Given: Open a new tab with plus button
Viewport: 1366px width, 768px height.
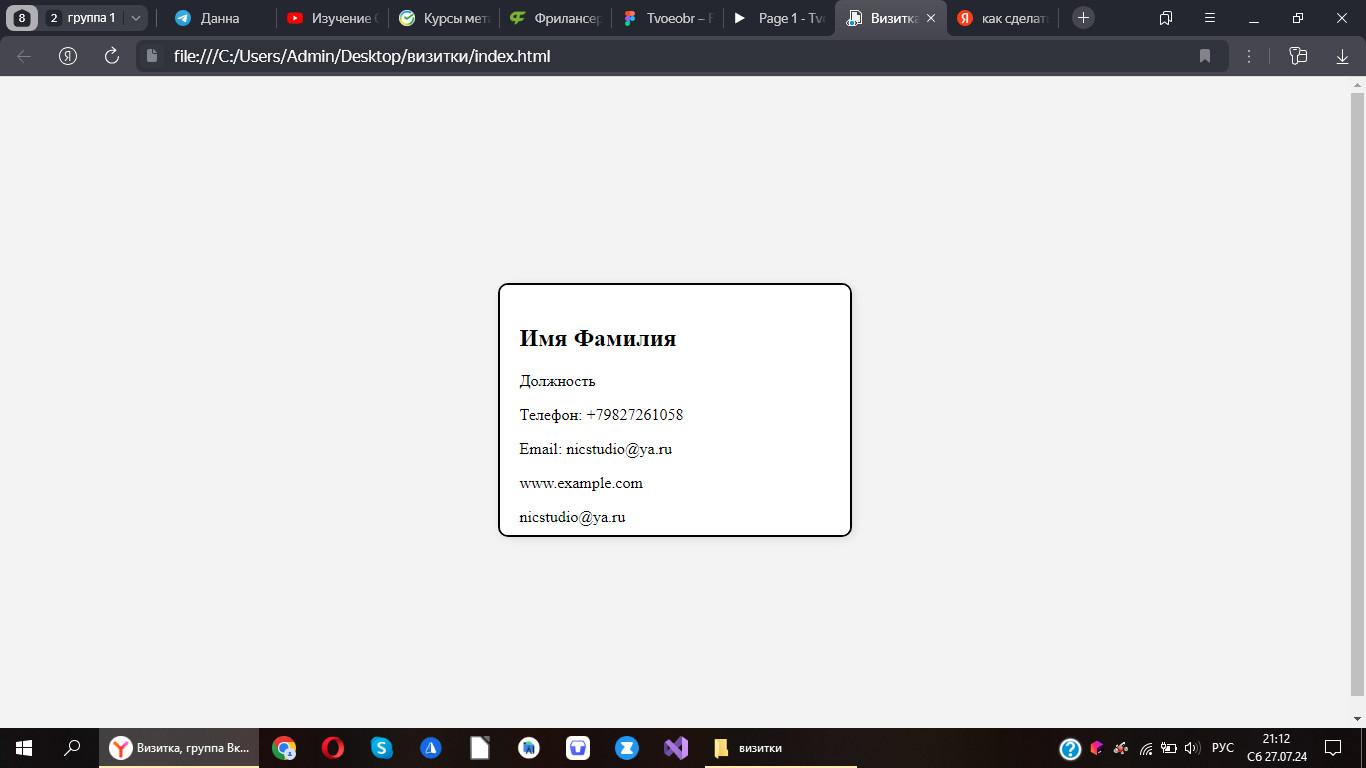Looking at the screenshot, I should pos(1083,18).
